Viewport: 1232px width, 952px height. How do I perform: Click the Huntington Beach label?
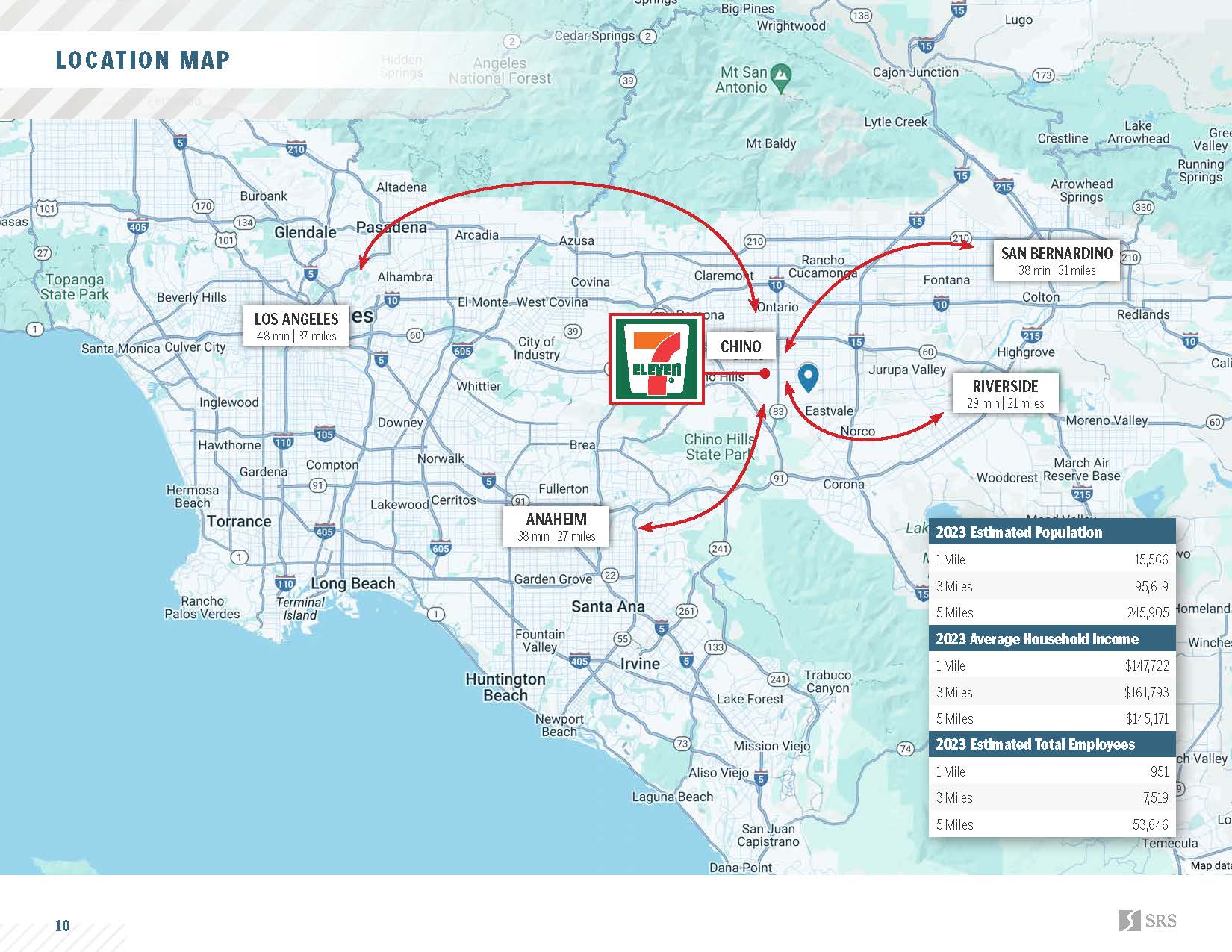(x=505, y=687)
